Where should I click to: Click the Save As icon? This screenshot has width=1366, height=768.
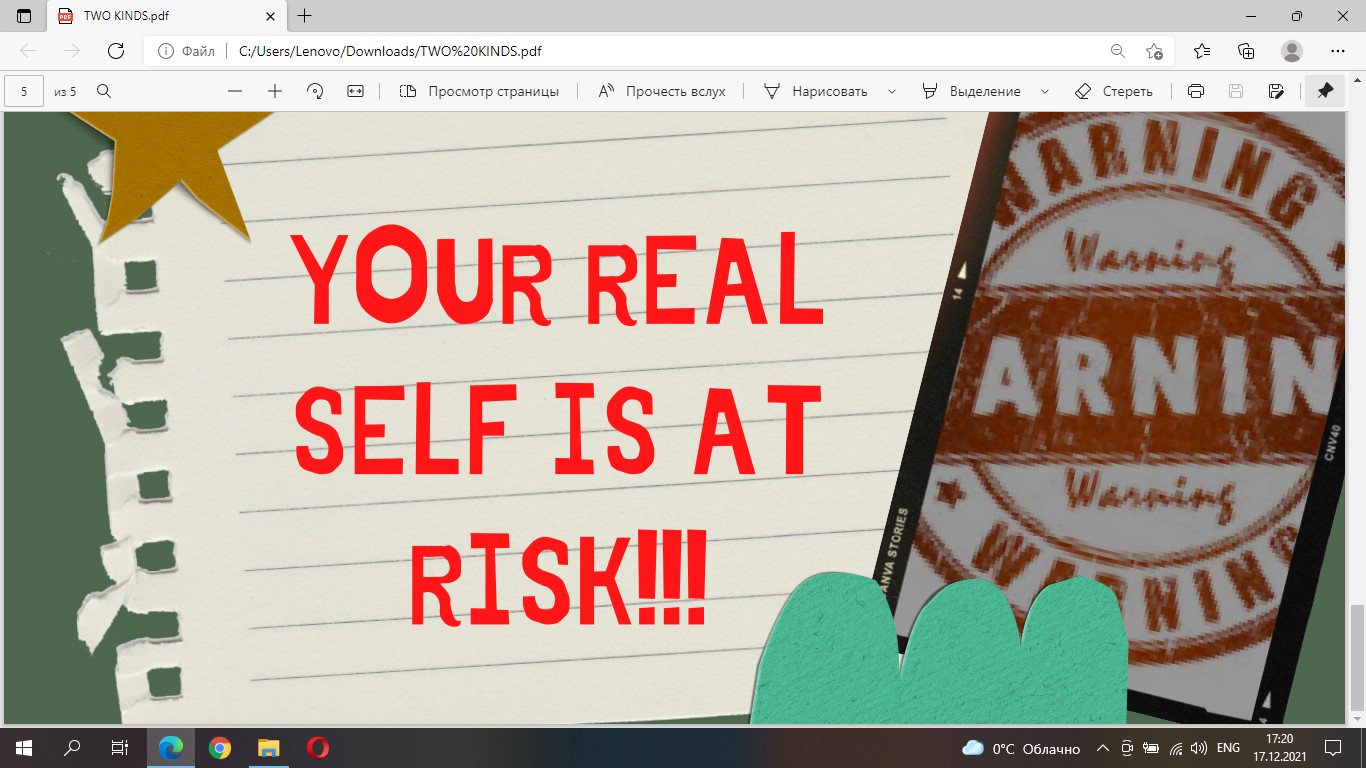pos(1276,91)
